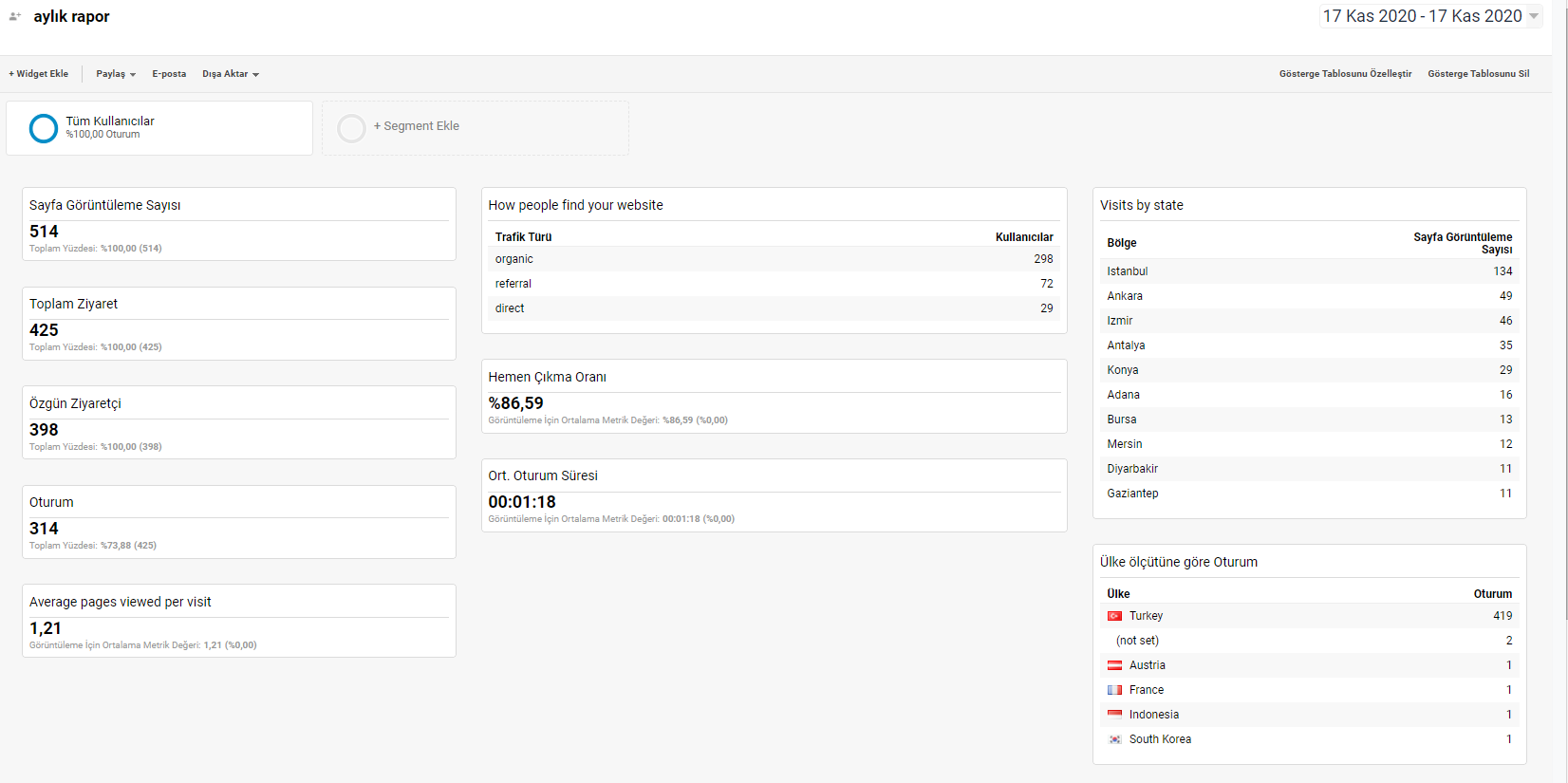This screenshot has height=783, width=1568.
Task: Select the Antalya row
Action: pos(1310,345)
